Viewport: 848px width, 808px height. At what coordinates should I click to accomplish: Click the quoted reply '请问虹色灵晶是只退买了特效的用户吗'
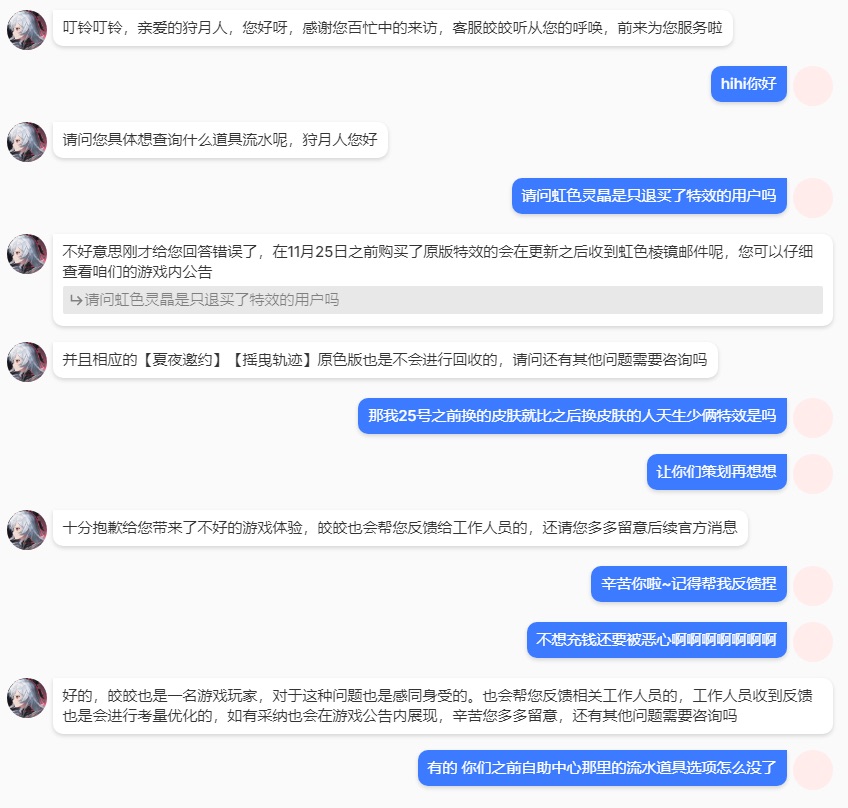[x=442, y=300]
